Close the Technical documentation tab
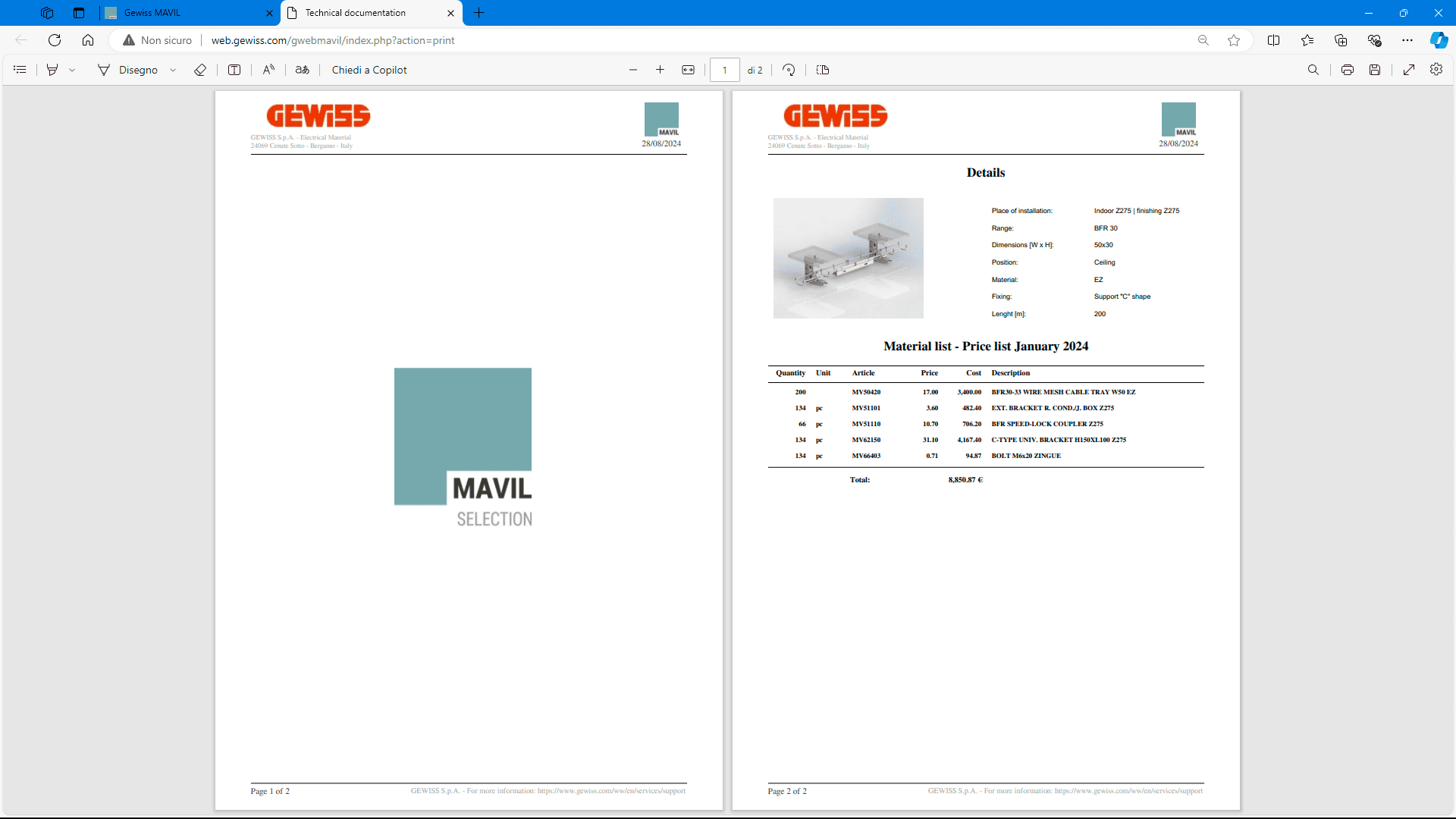 (450, 13)
